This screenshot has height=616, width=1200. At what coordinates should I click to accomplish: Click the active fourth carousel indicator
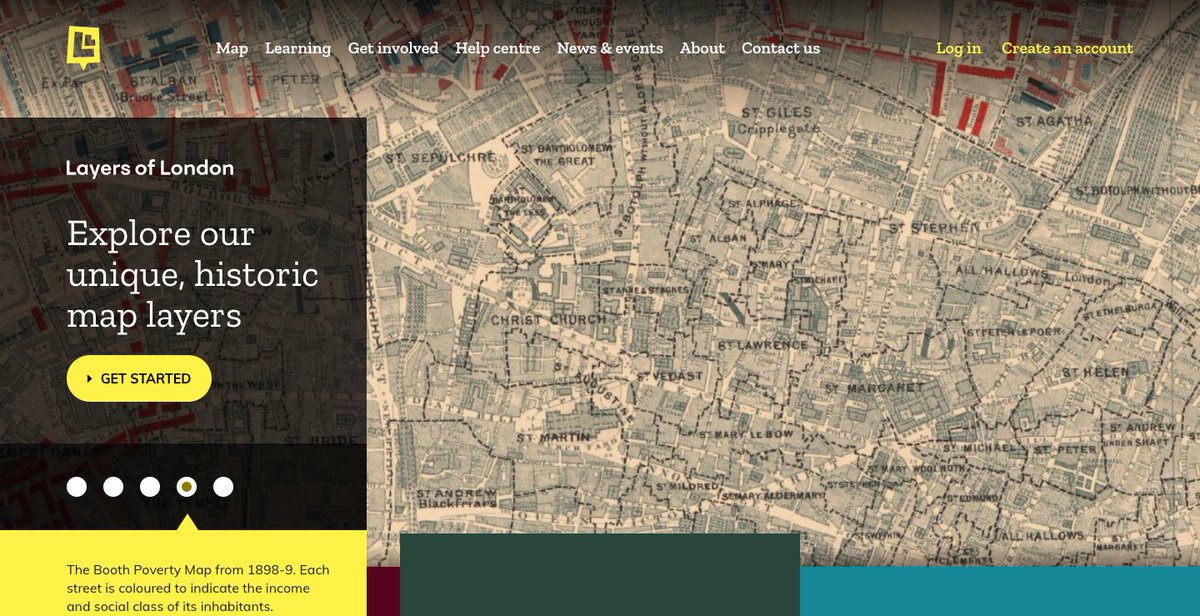click(x=186, y=486)
